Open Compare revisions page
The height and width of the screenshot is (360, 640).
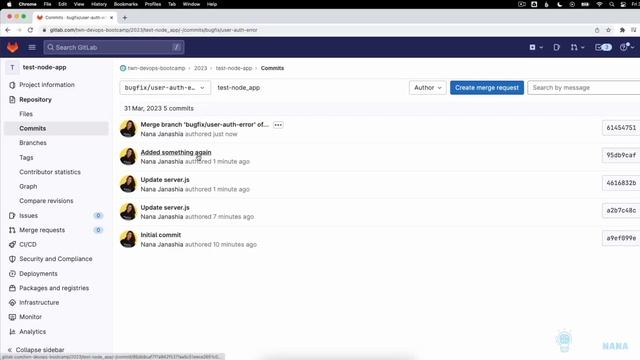point(46,201)
